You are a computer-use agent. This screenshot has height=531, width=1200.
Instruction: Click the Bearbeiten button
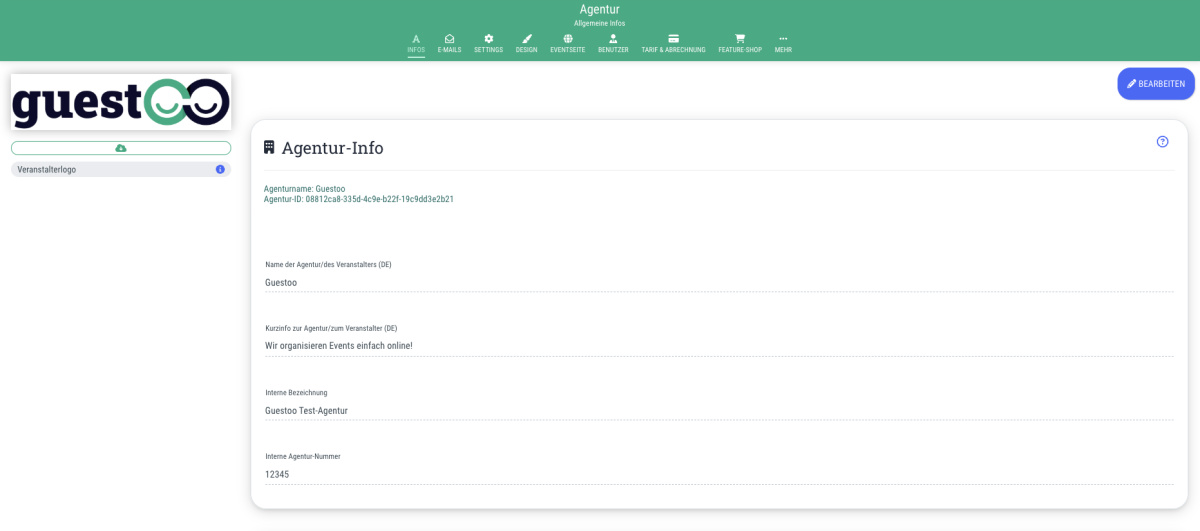[x=1156, y=84]
